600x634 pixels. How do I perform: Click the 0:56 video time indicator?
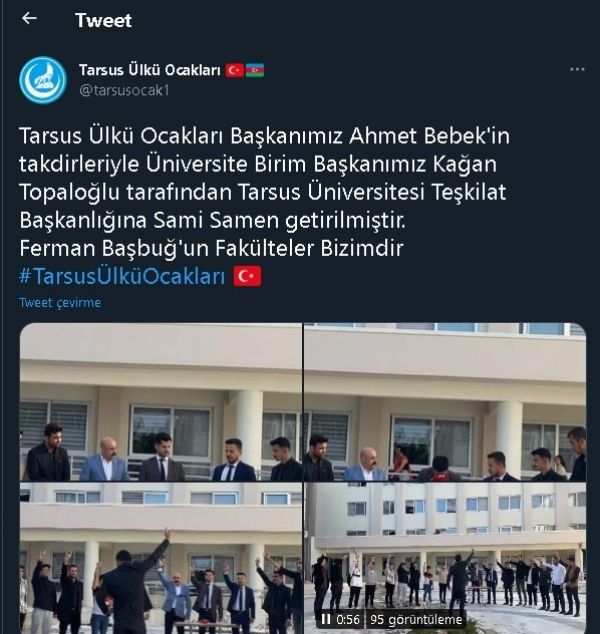[348, 619]
